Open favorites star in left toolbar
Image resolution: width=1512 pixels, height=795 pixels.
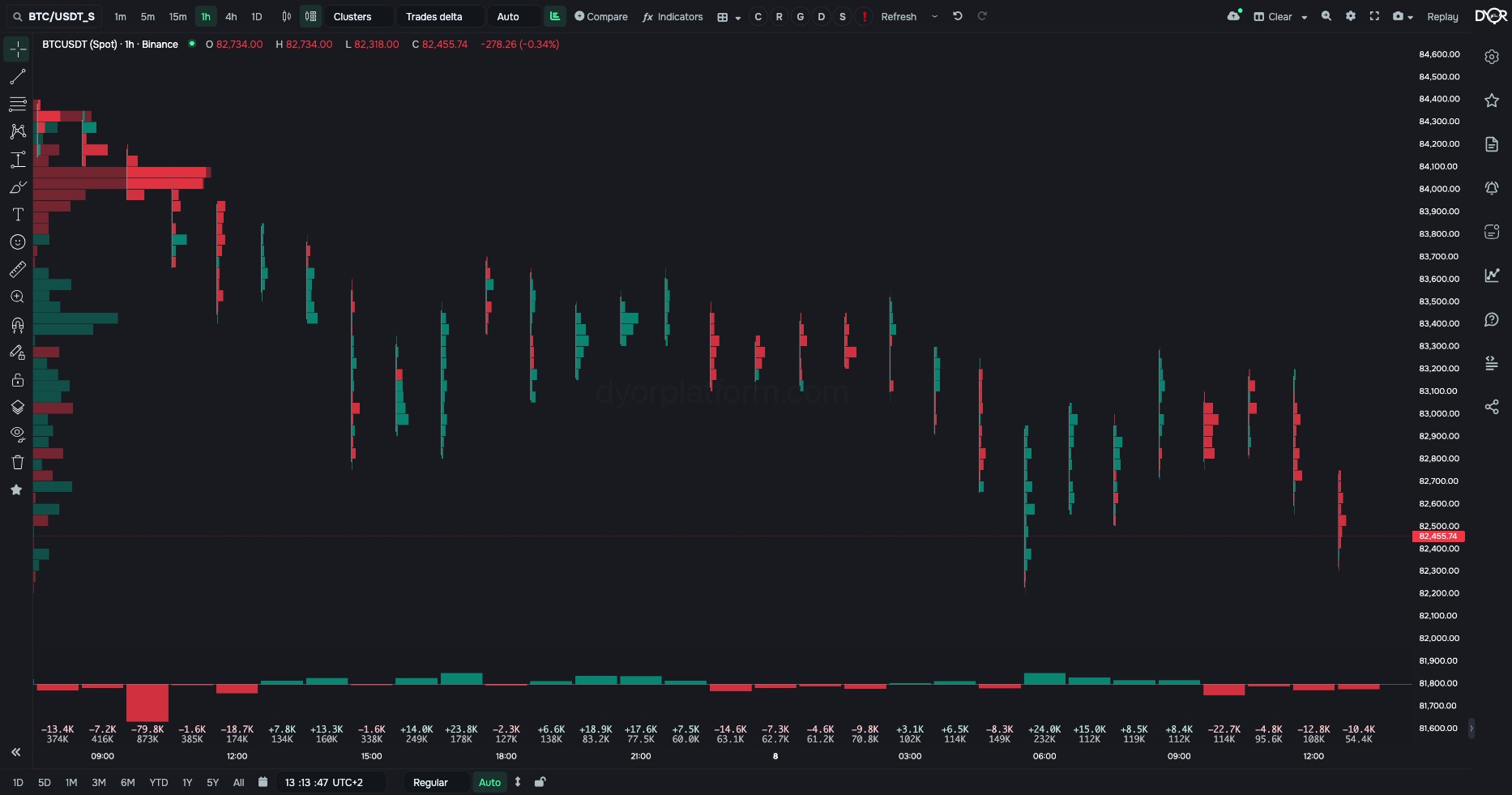(16, 489)
